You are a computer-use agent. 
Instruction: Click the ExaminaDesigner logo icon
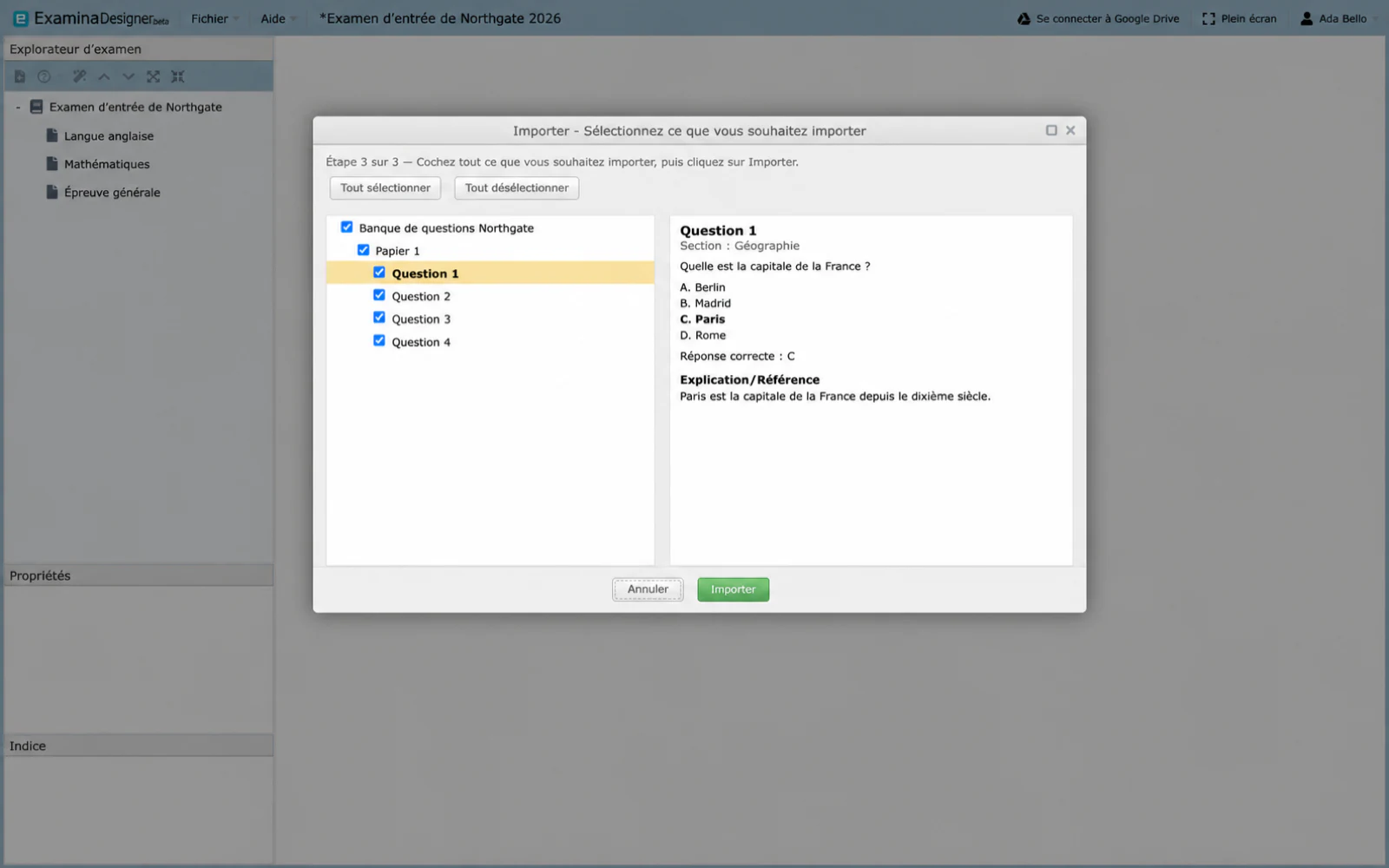(x=21, y=18)
